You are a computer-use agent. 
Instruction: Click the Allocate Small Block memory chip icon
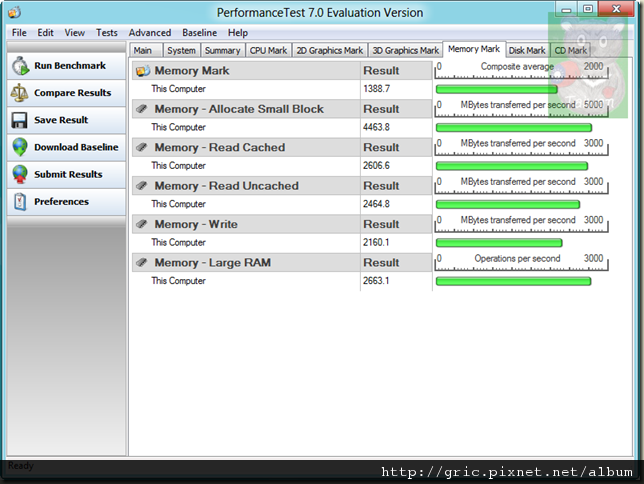click(x=142, y=109)
